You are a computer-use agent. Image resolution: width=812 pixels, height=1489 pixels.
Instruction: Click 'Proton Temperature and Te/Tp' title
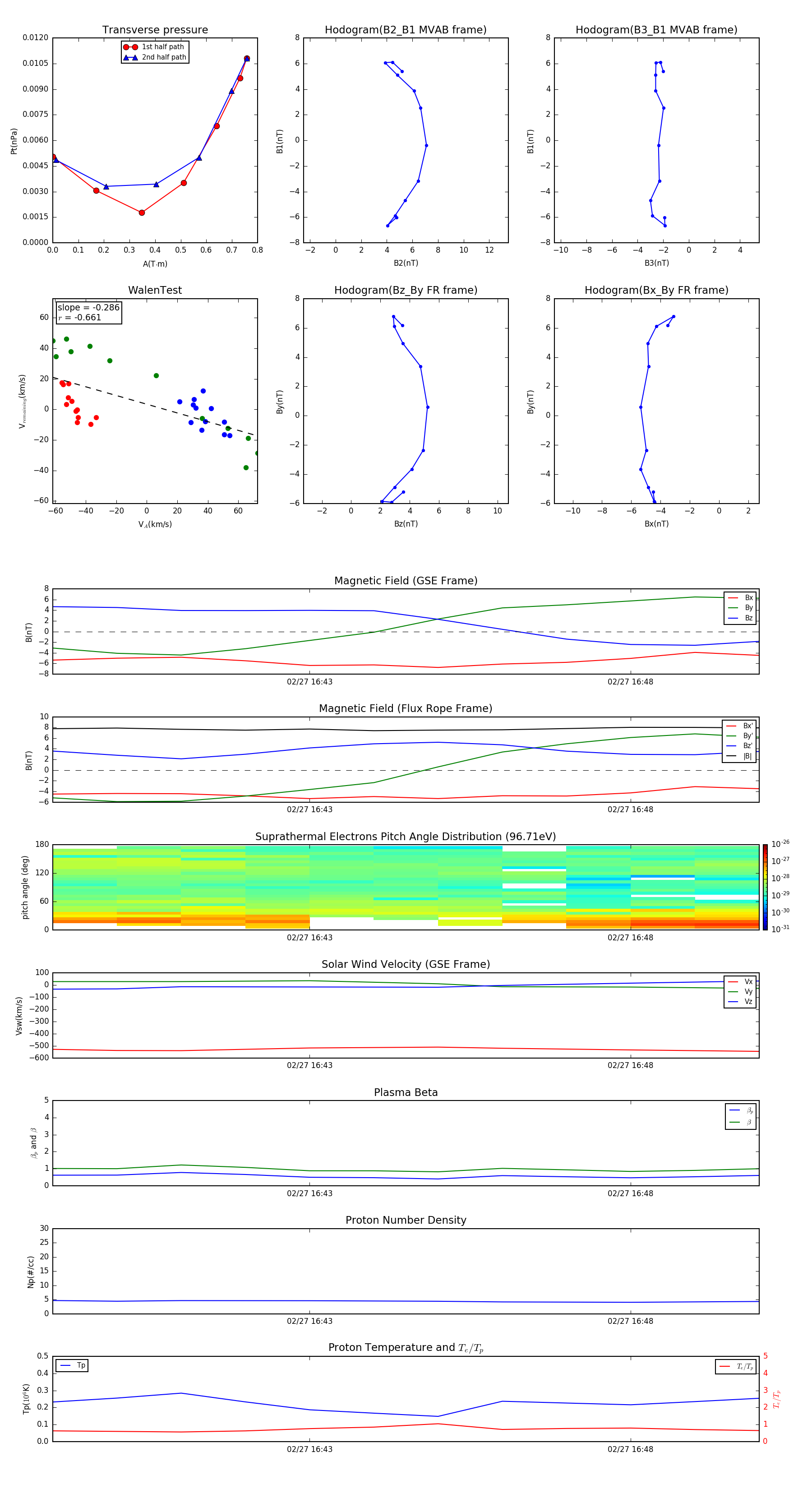406,1348
